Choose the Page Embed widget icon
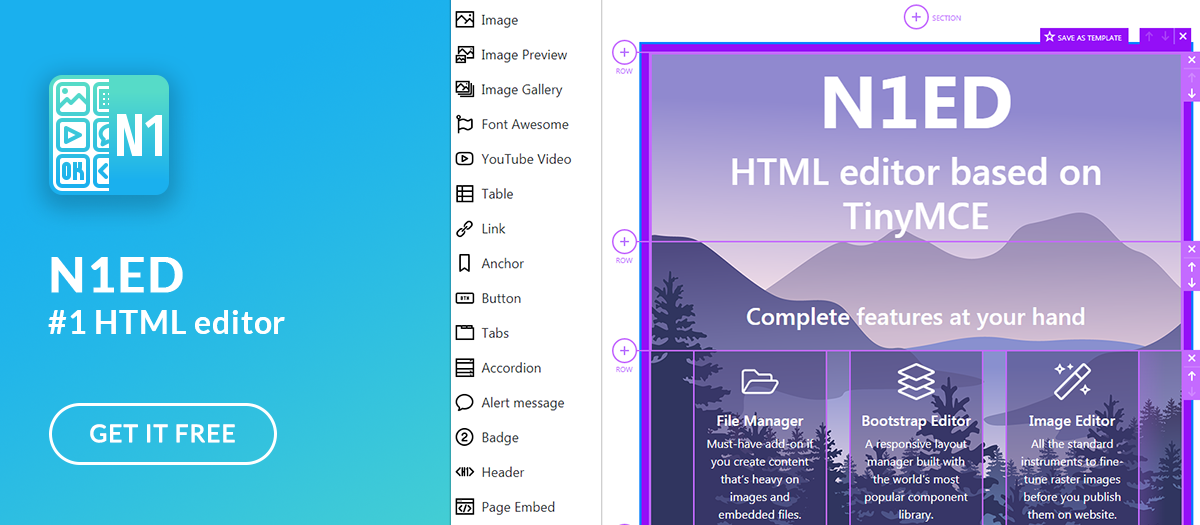Screen dimensions: 1200x525 464,507
